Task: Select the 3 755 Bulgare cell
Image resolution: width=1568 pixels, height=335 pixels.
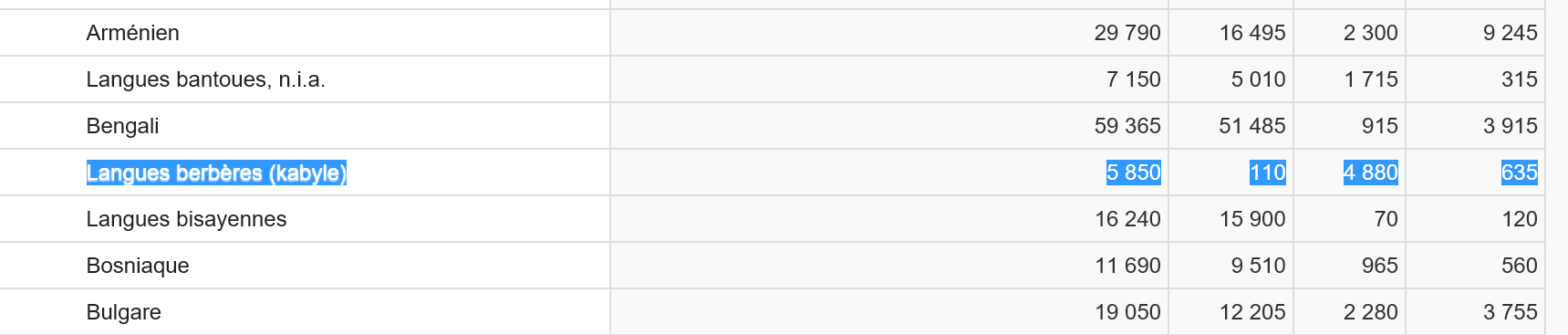Action: 1510,312
